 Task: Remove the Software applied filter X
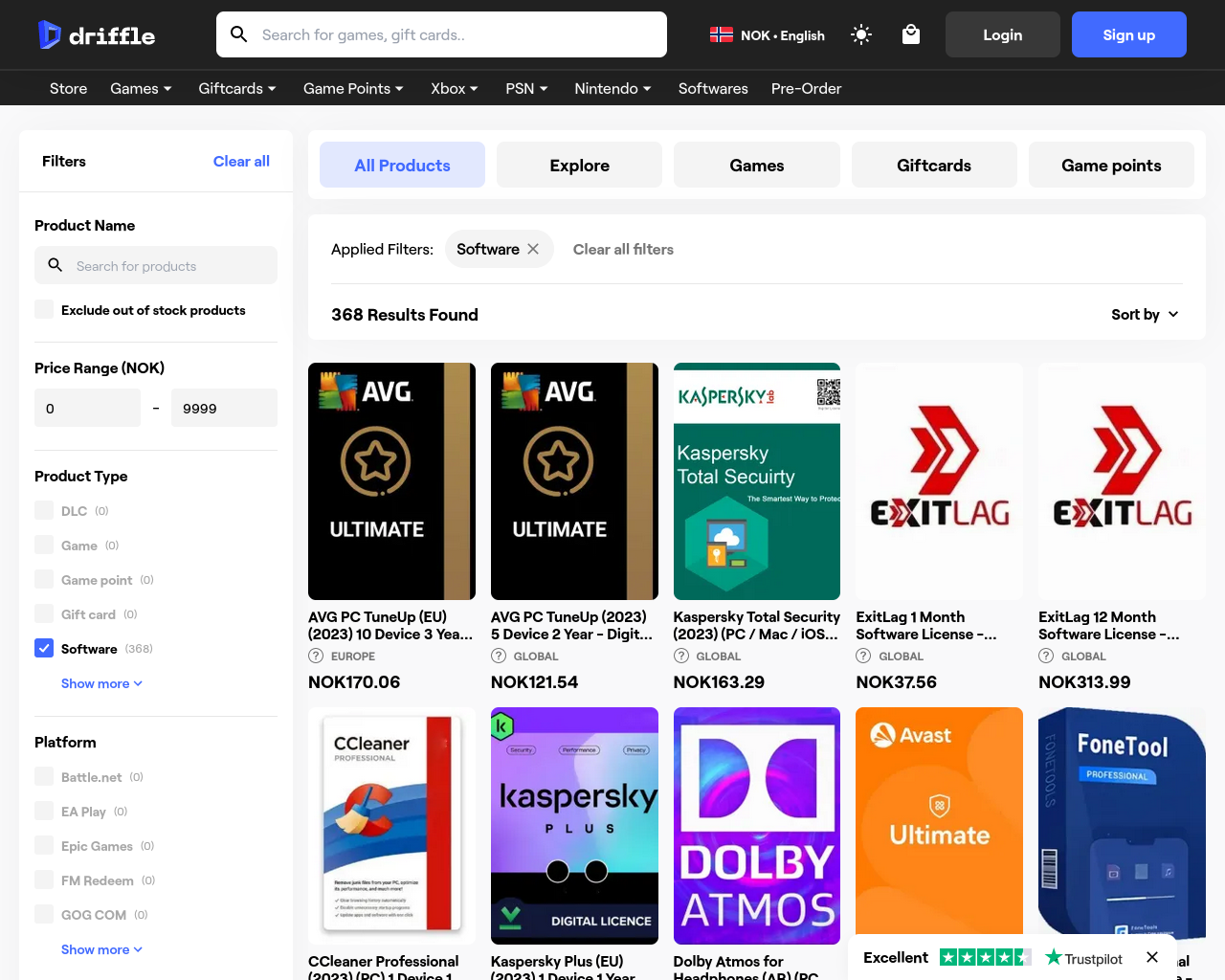coord(533,249)
